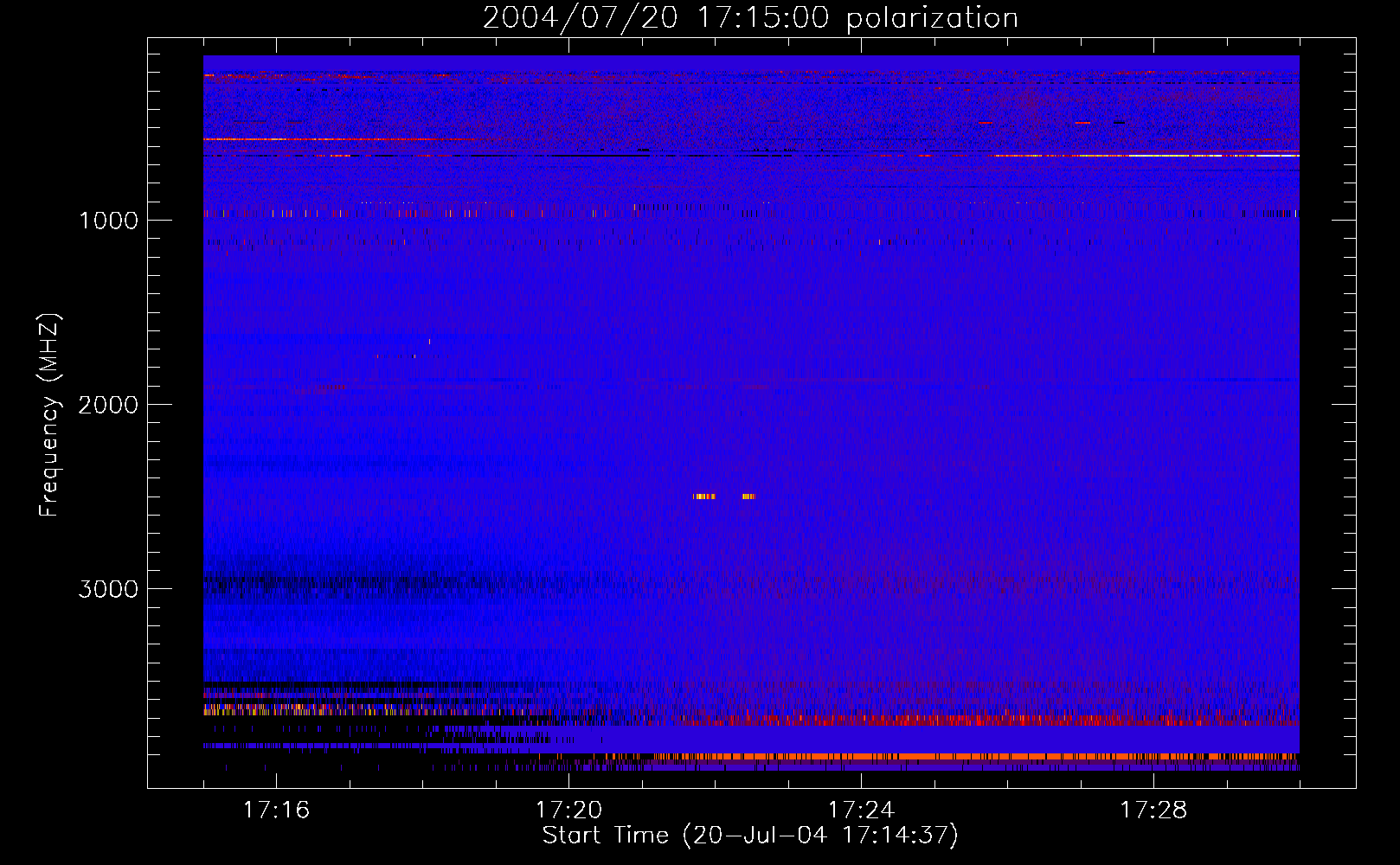This screenshot has height=865, width=1400.
Task: Click the right yellow burst near 2500 MHz
Action: [748, 497]
